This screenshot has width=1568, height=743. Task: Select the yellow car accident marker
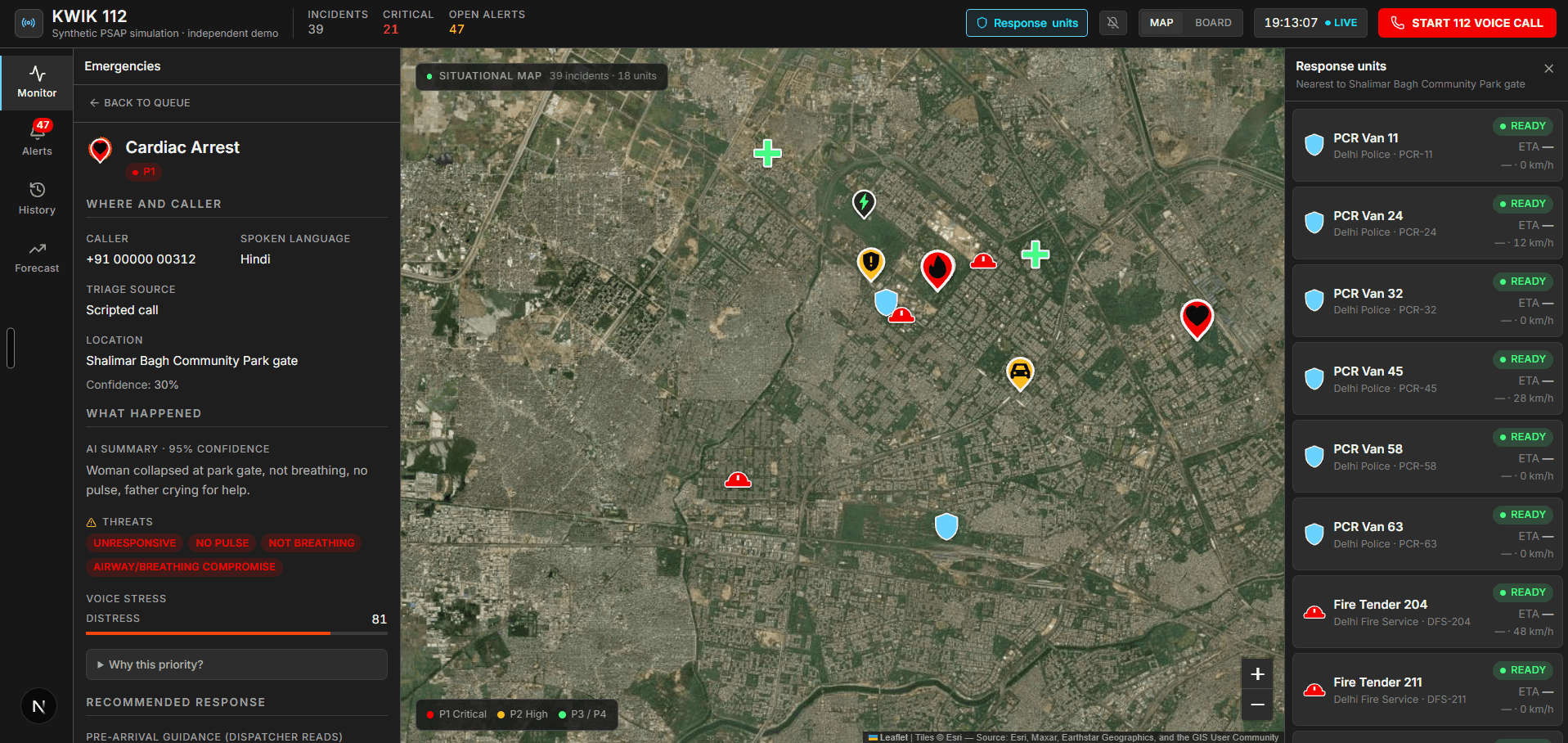(x=1020, y=374)
